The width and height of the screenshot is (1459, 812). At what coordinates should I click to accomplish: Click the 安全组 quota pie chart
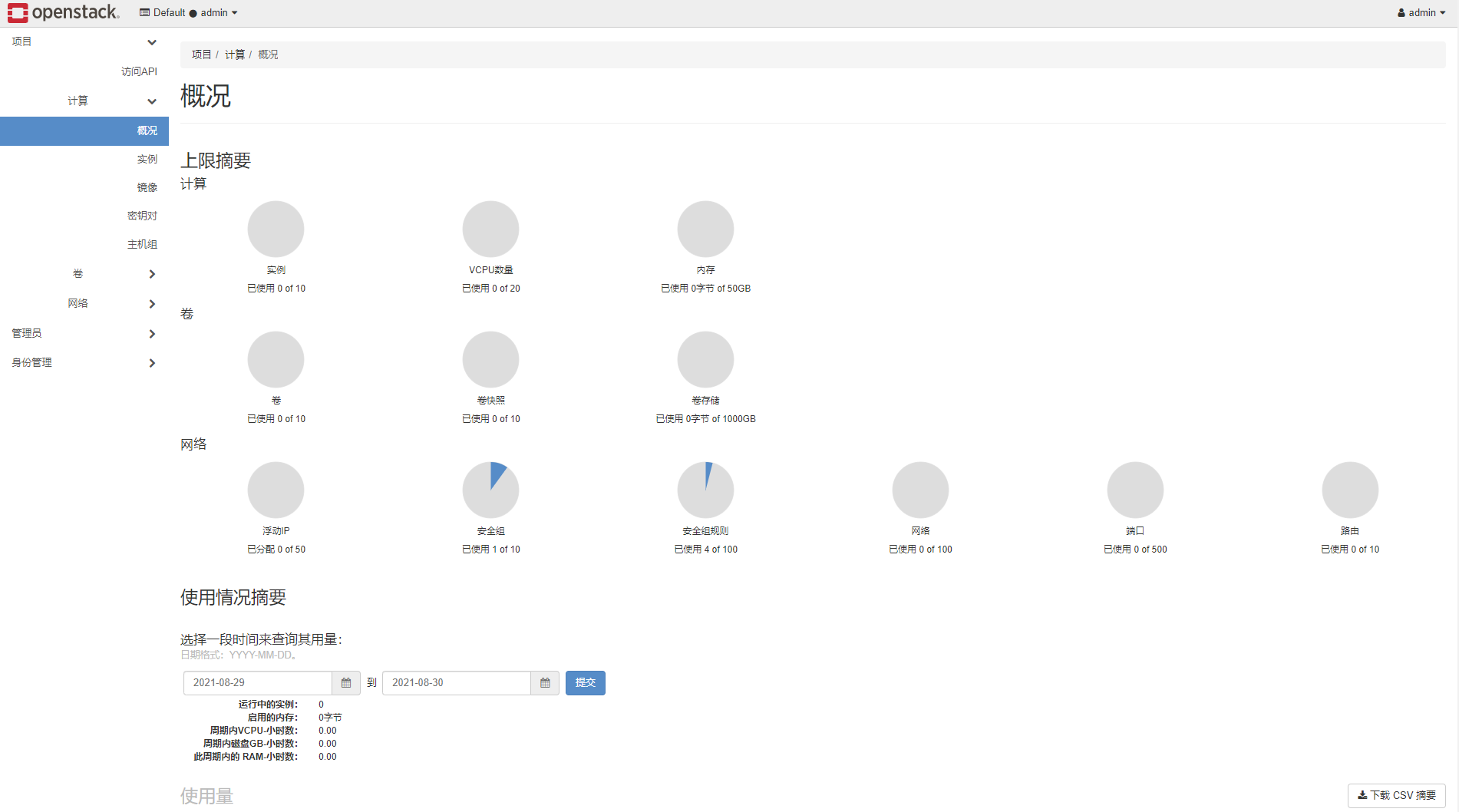click(490, 490)
